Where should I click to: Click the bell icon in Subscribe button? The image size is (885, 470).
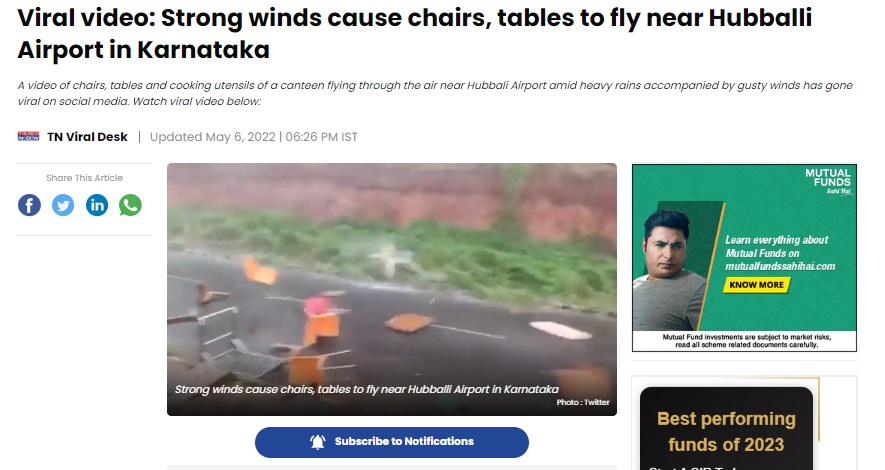pos(318,442)
